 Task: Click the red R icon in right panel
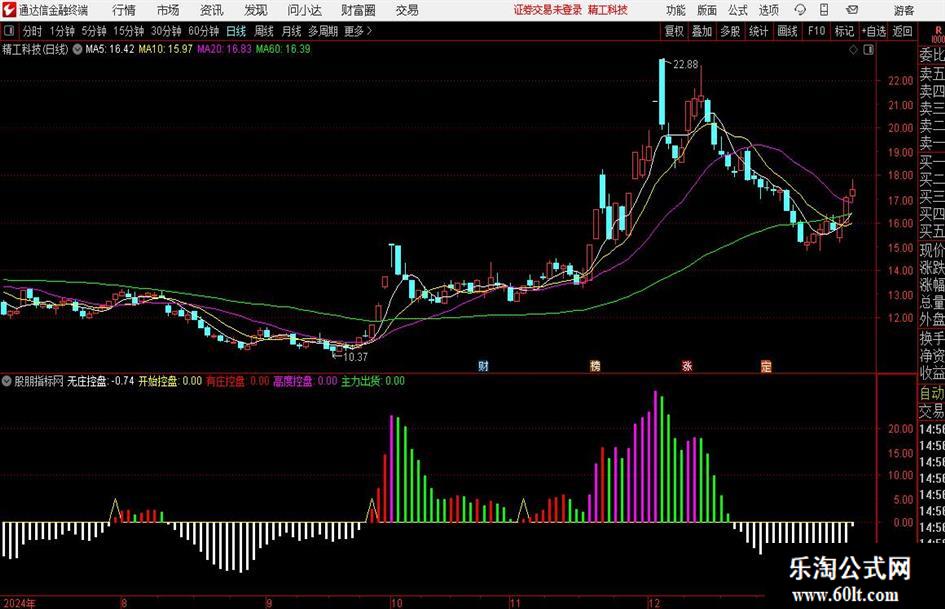pyautogui.click(x=938, y=31)
